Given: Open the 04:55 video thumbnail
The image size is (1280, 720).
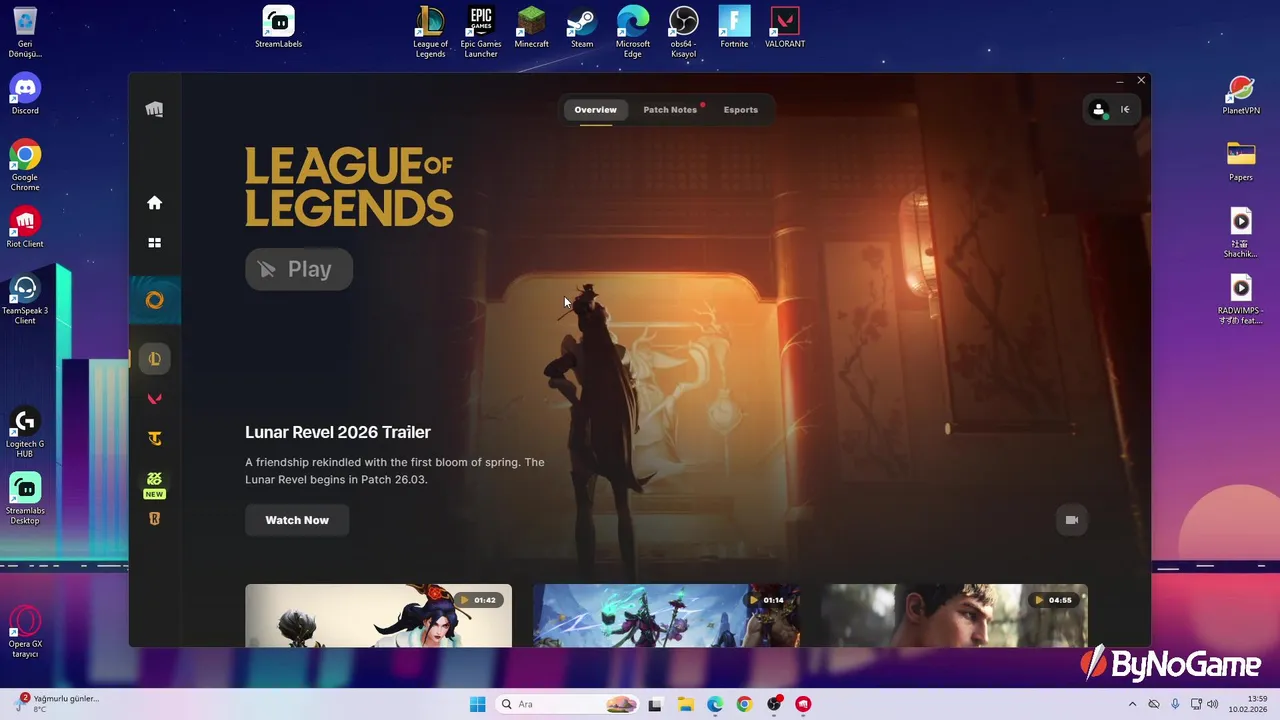Looking at the screenshot, I should point(954,616).
